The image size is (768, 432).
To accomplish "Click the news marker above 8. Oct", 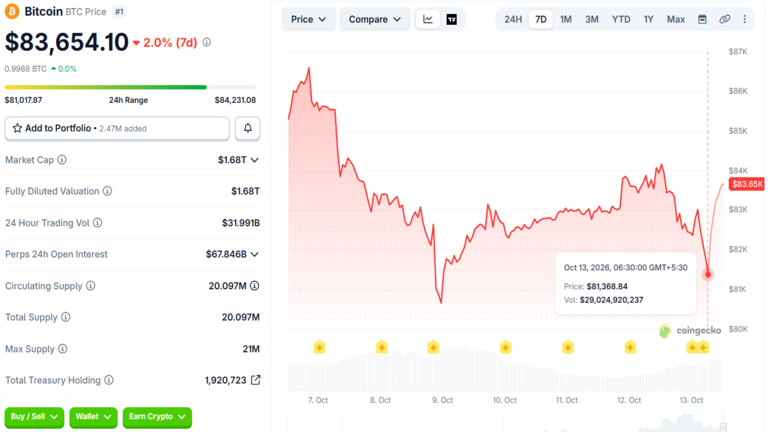I will pyautogui.click(x=382, y=348).
